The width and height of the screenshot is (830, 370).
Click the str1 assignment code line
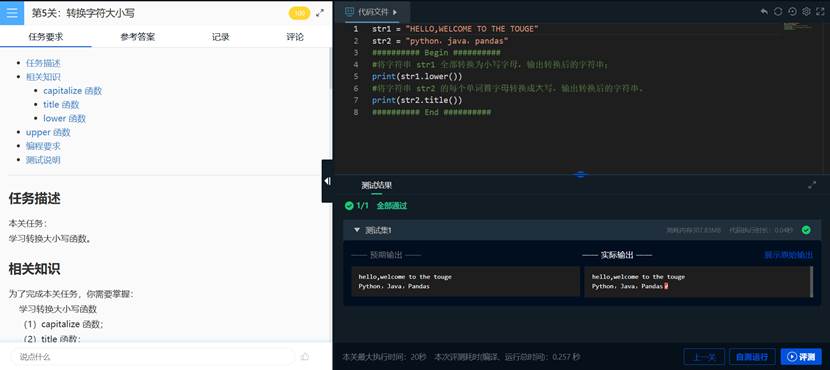pyautogui.click(x=455, y=29)
